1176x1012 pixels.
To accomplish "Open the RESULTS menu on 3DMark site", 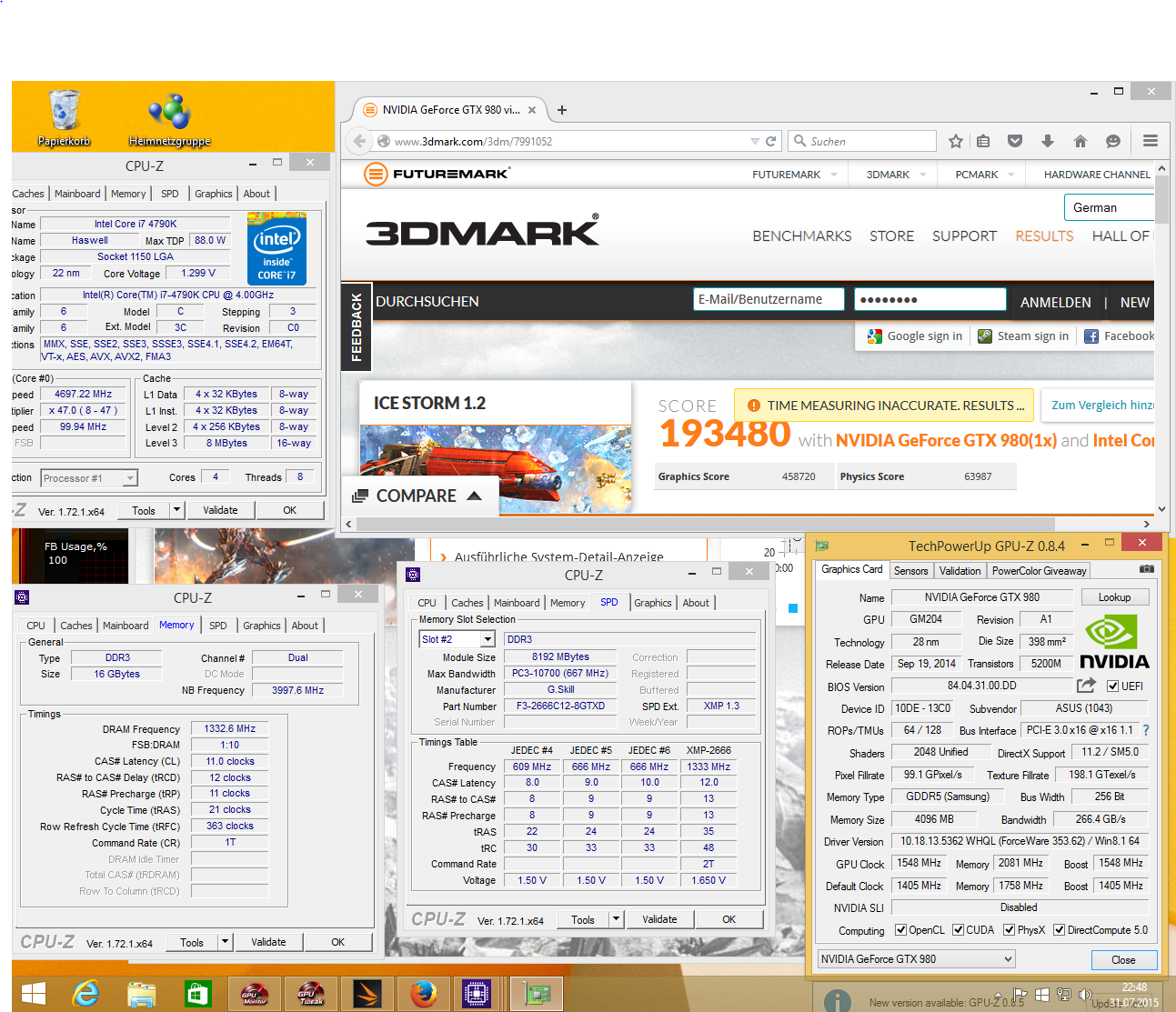I will pyautogui.click(x=1044, y=236).
